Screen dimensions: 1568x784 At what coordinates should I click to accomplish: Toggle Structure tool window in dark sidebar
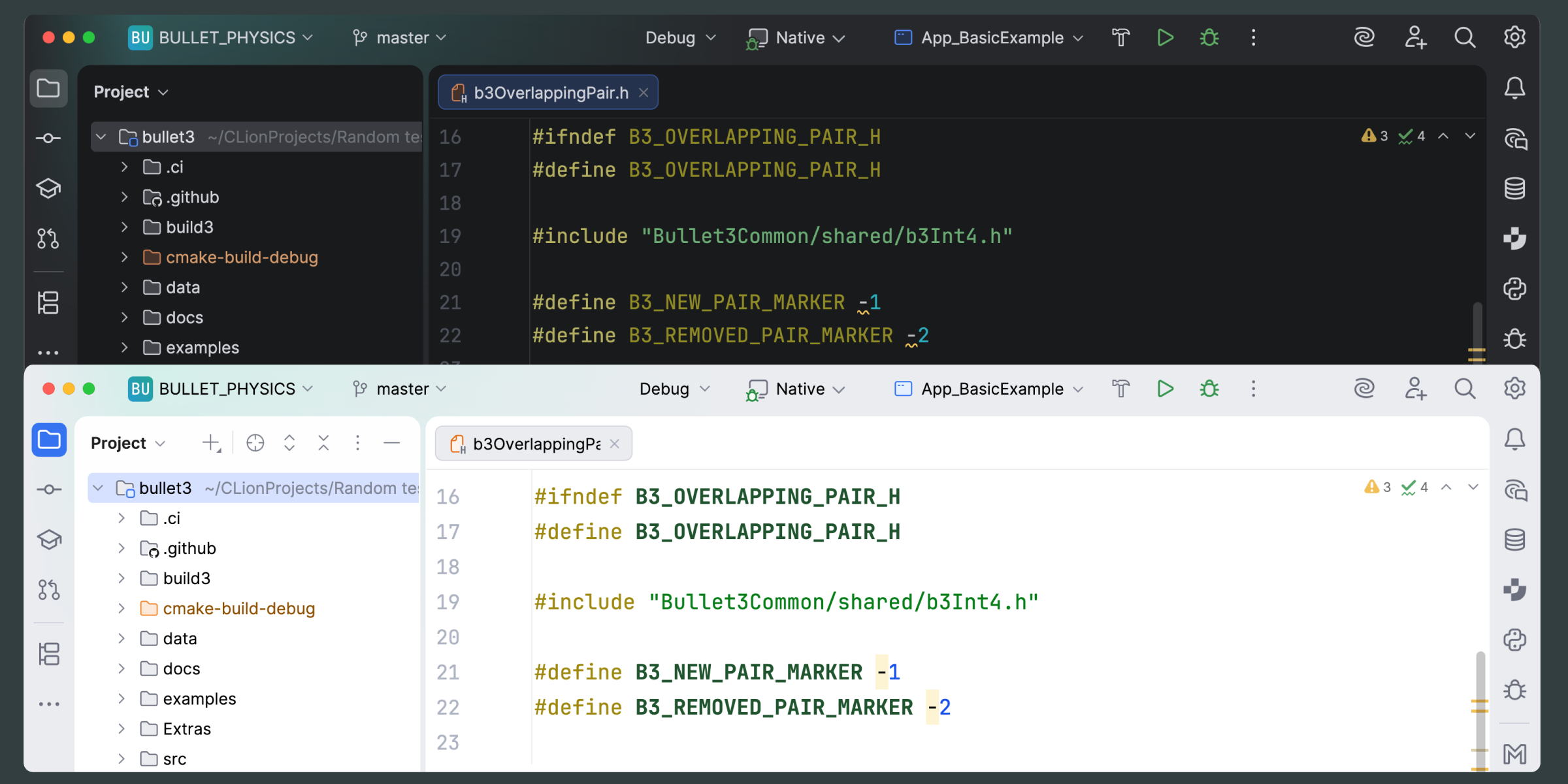pos(48,302)
